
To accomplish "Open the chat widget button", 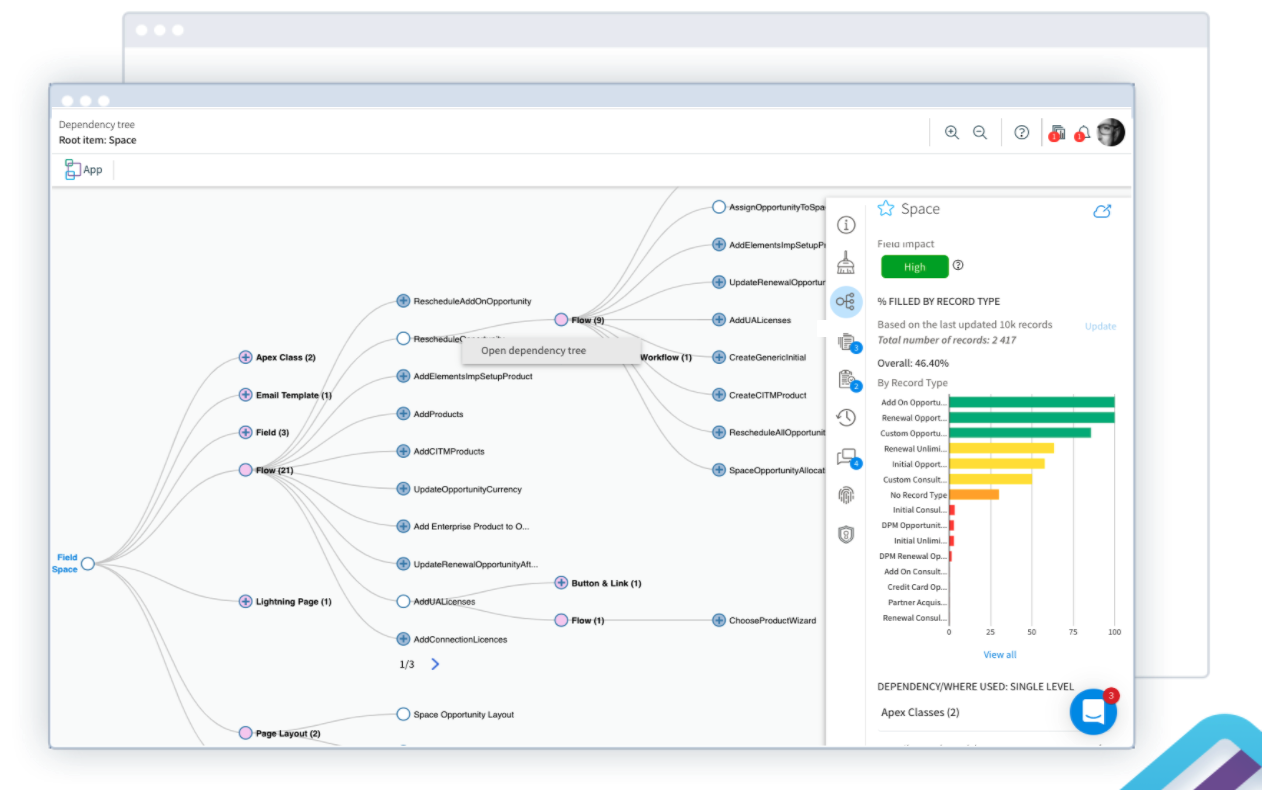I will tap(1093, 712).
